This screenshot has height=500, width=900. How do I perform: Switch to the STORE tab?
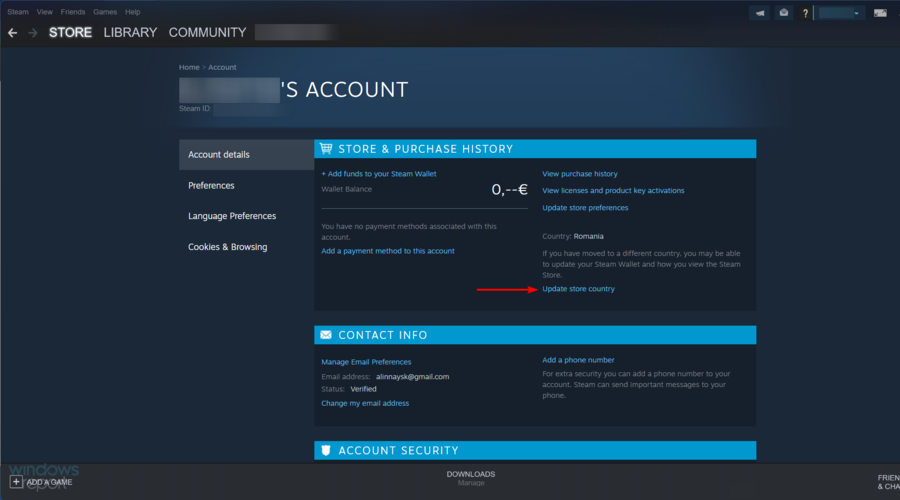[70, 33]
